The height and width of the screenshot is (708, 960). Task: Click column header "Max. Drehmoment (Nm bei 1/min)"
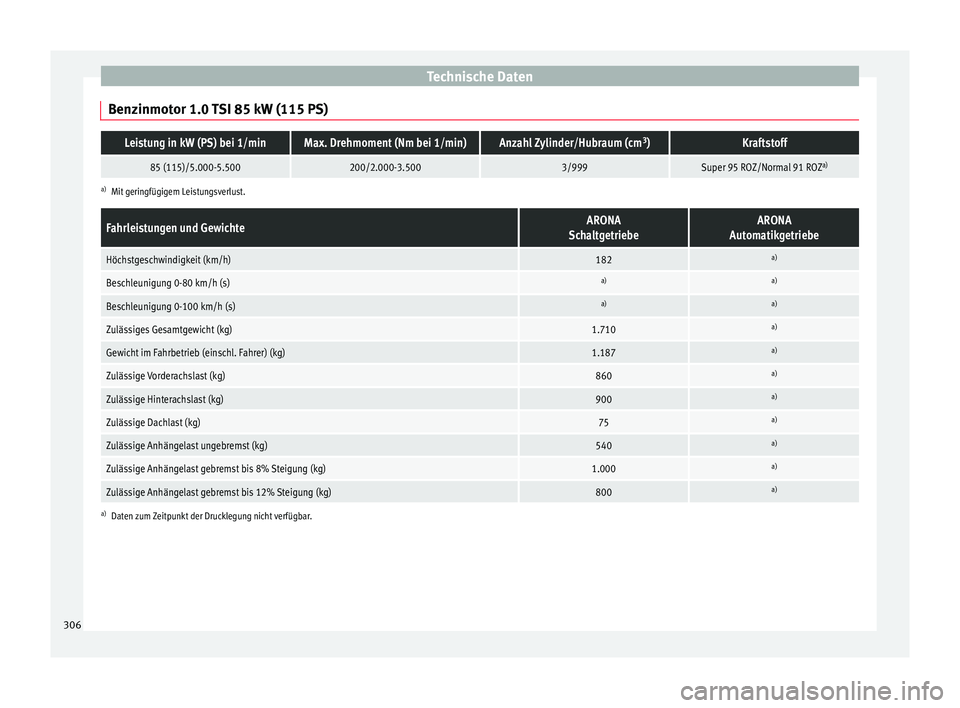pyautogui.click(x=385, y=143)
